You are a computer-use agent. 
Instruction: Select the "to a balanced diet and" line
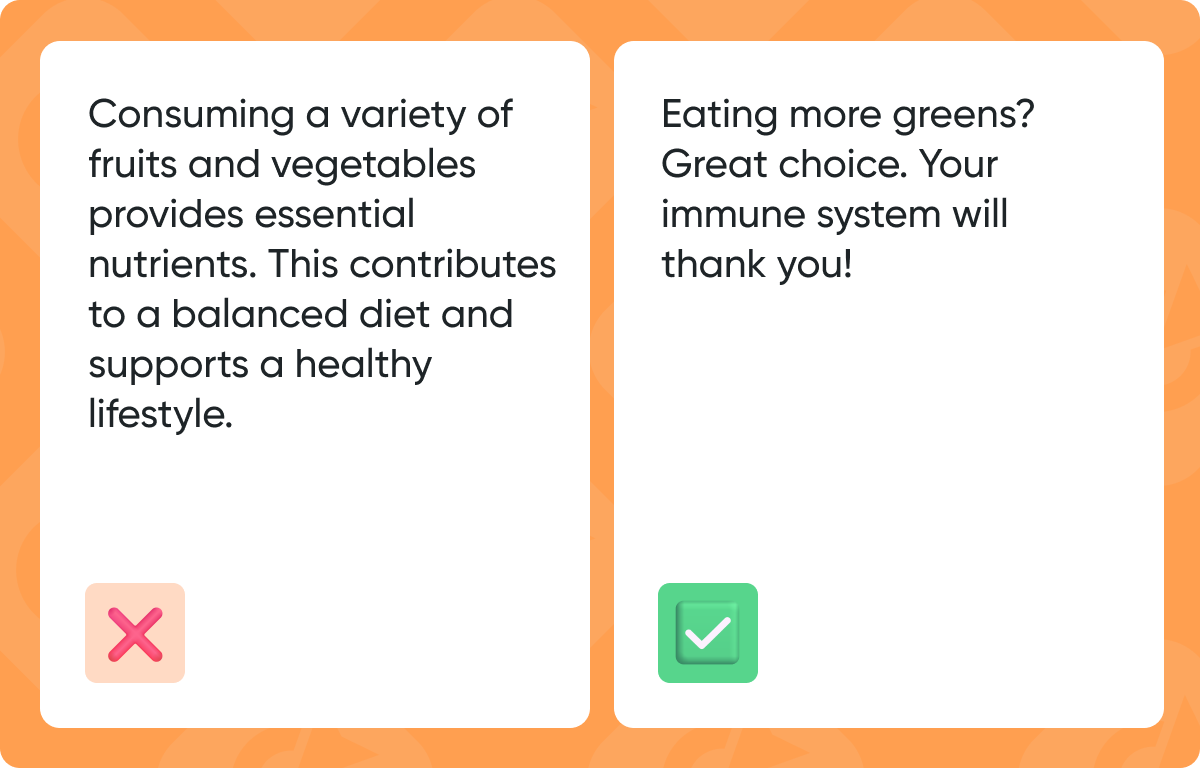300,315
